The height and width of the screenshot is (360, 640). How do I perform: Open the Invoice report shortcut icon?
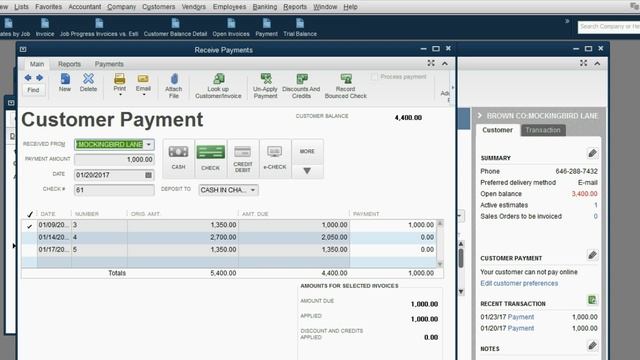click(45, 27)
